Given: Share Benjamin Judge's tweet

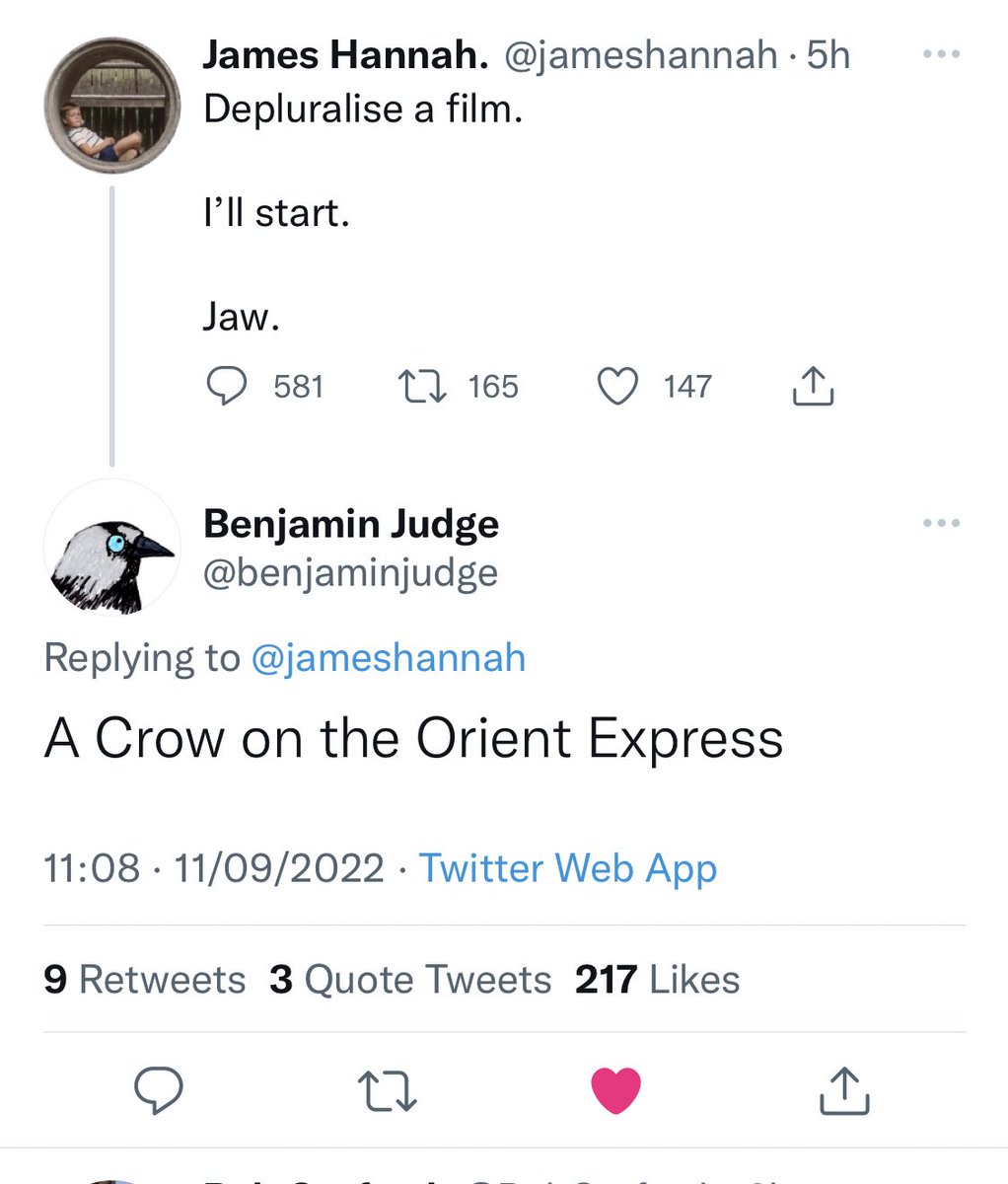Looking at the screenshot, I should pos(844,1090).
